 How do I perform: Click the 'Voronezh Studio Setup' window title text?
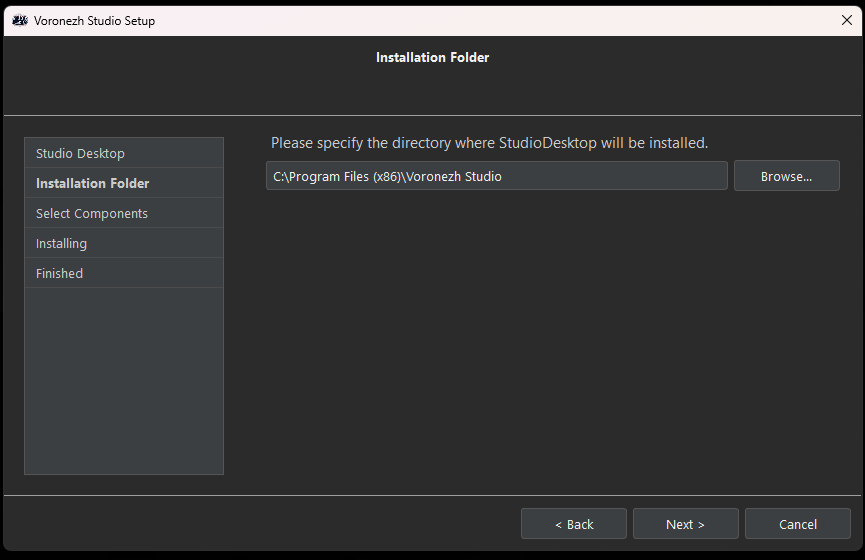94,21
